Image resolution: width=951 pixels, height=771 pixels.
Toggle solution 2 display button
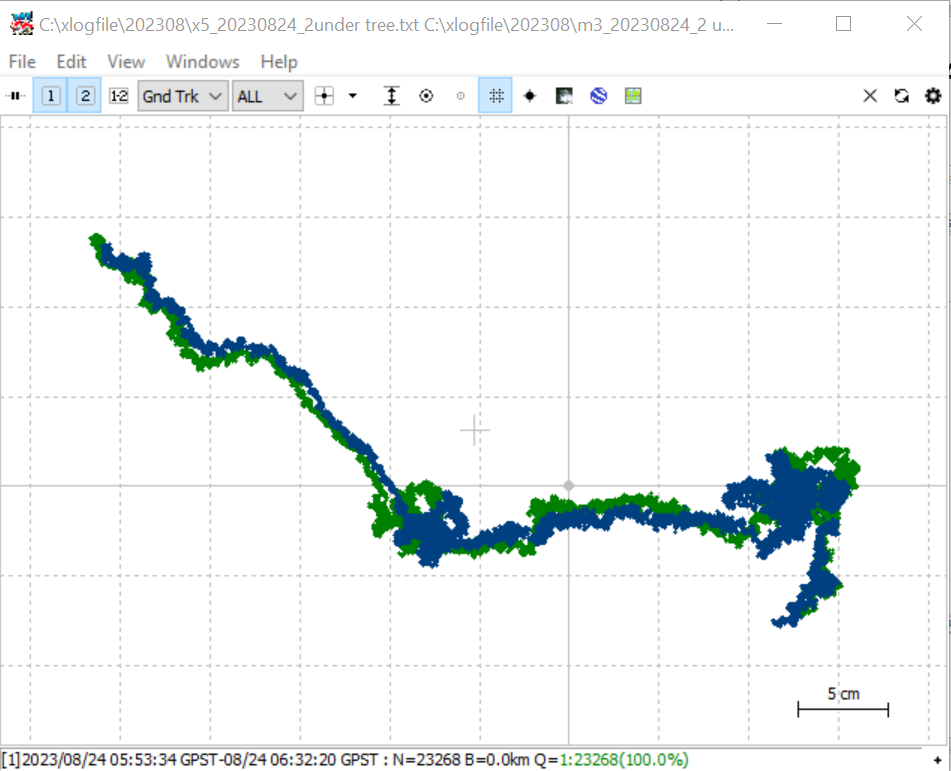click(x=86, y=96)
